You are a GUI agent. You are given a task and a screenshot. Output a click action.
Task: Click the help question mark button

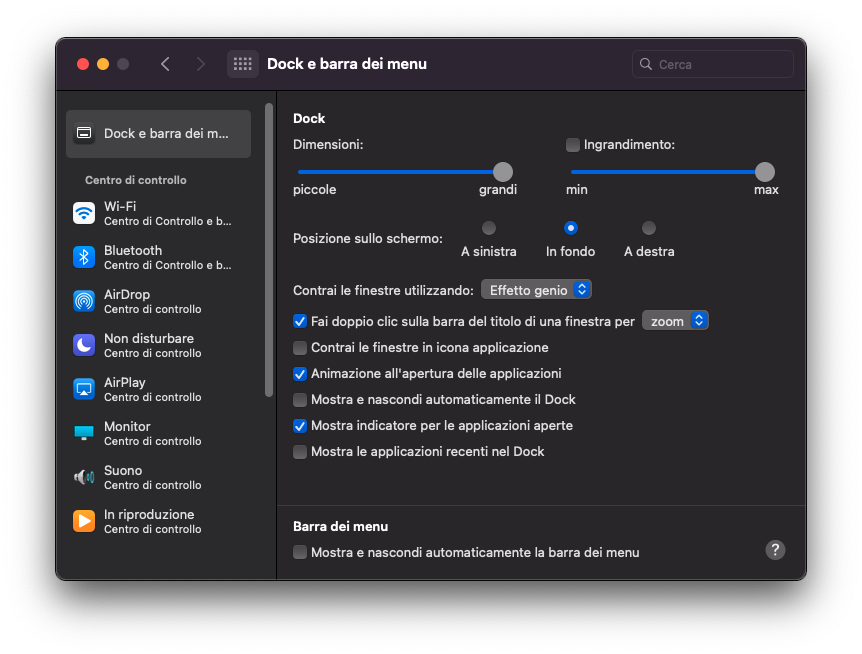[x=775, y=550]
